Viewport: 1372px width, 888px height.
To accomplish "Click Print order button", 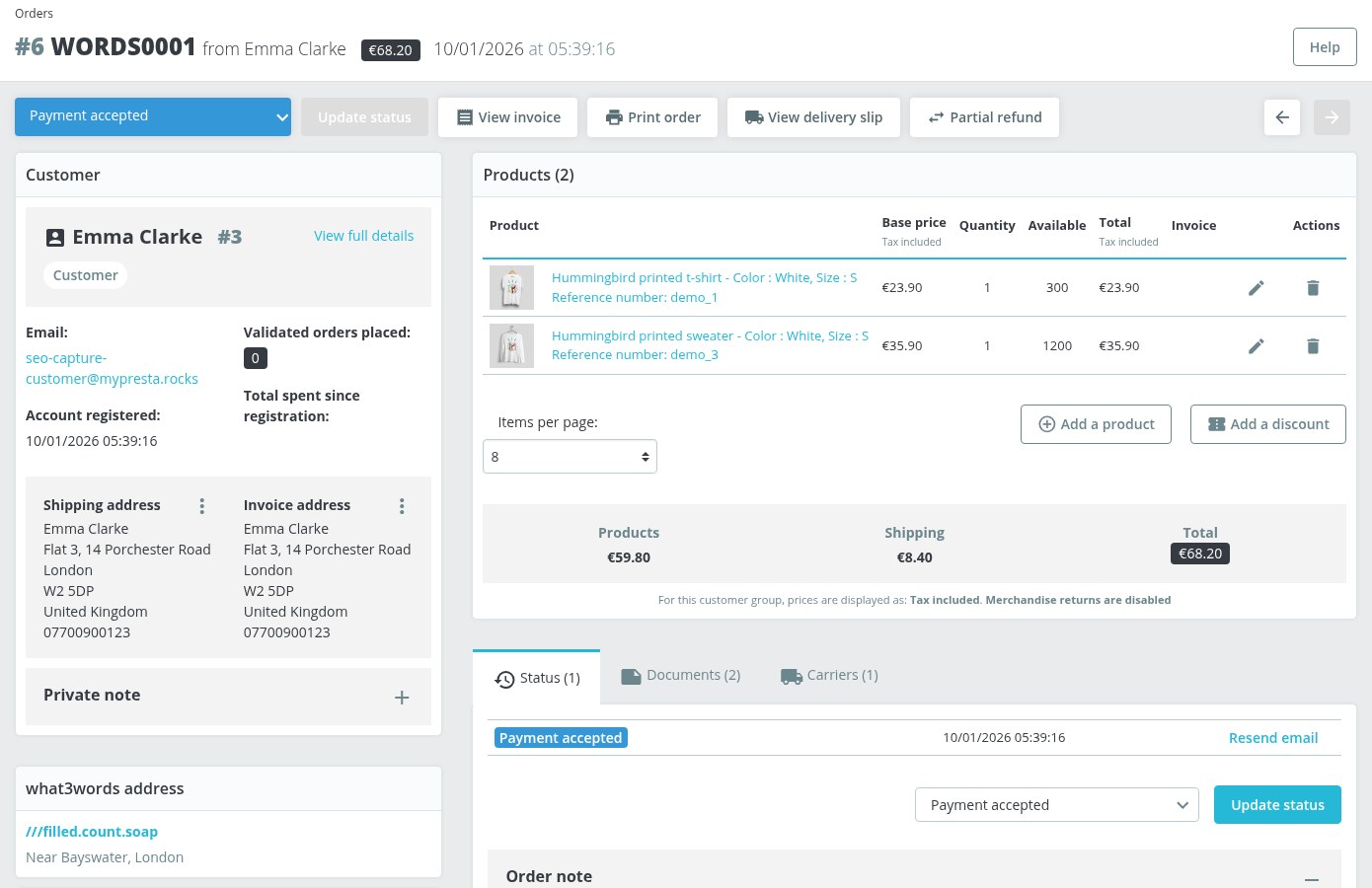I will [x=652, y=117].
